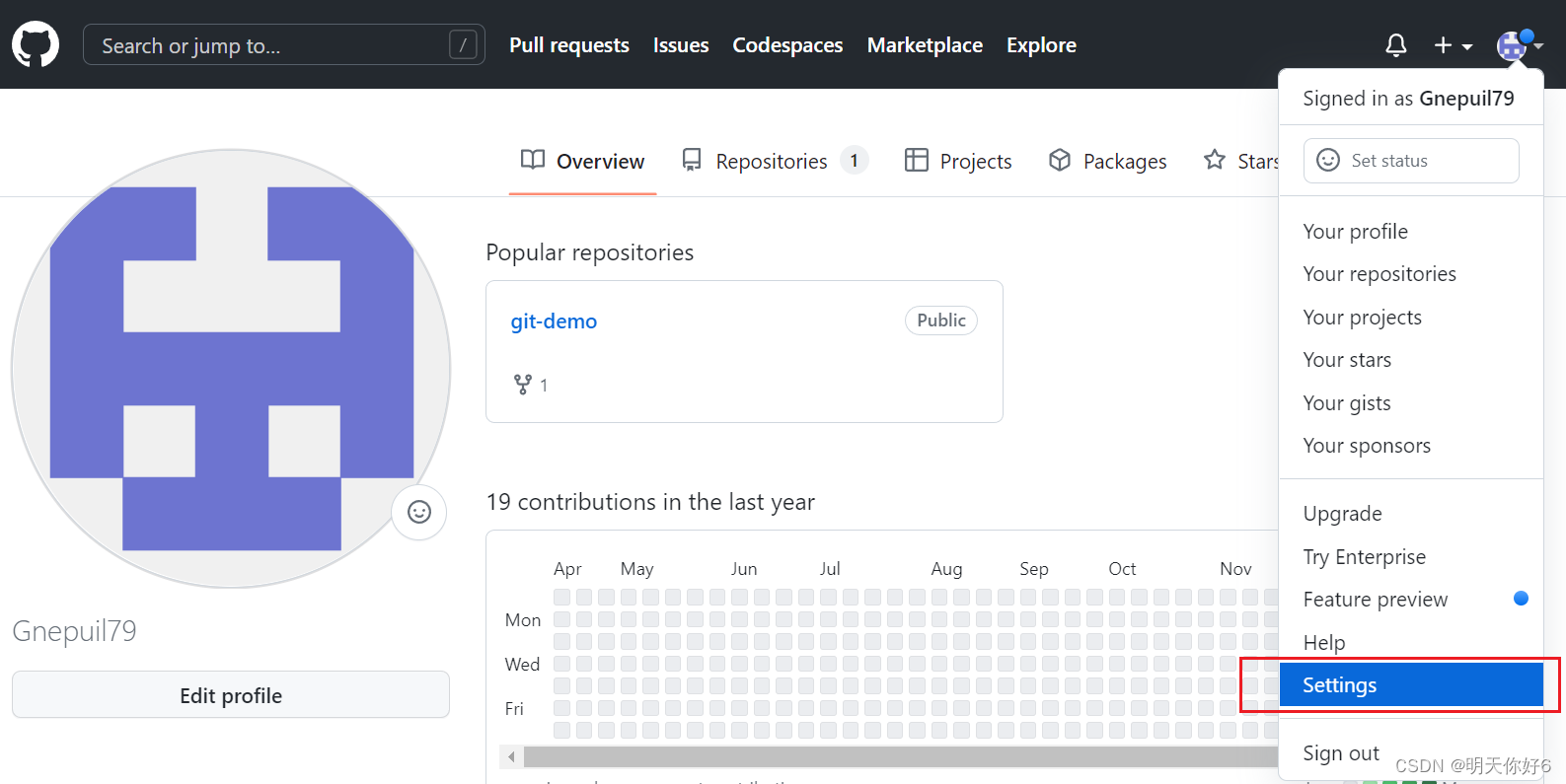This screenshot has height=784, width=1566.
Task: Click the Repositories count badge 1
Action: click(x=855, y=160)
